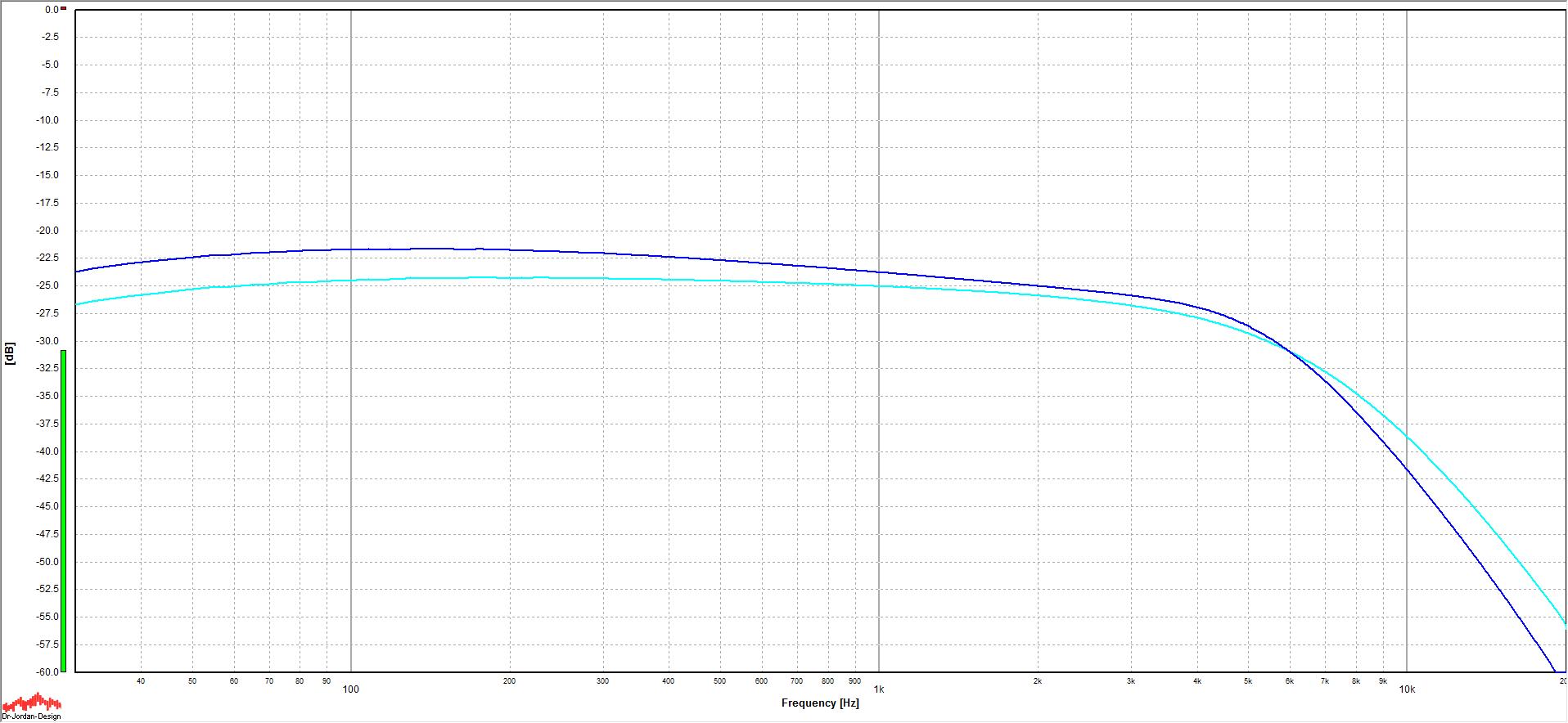Click the 1k frequency axis label
Image resolution: width=1568 pixels, height=723 pixels.
(879, 689)
